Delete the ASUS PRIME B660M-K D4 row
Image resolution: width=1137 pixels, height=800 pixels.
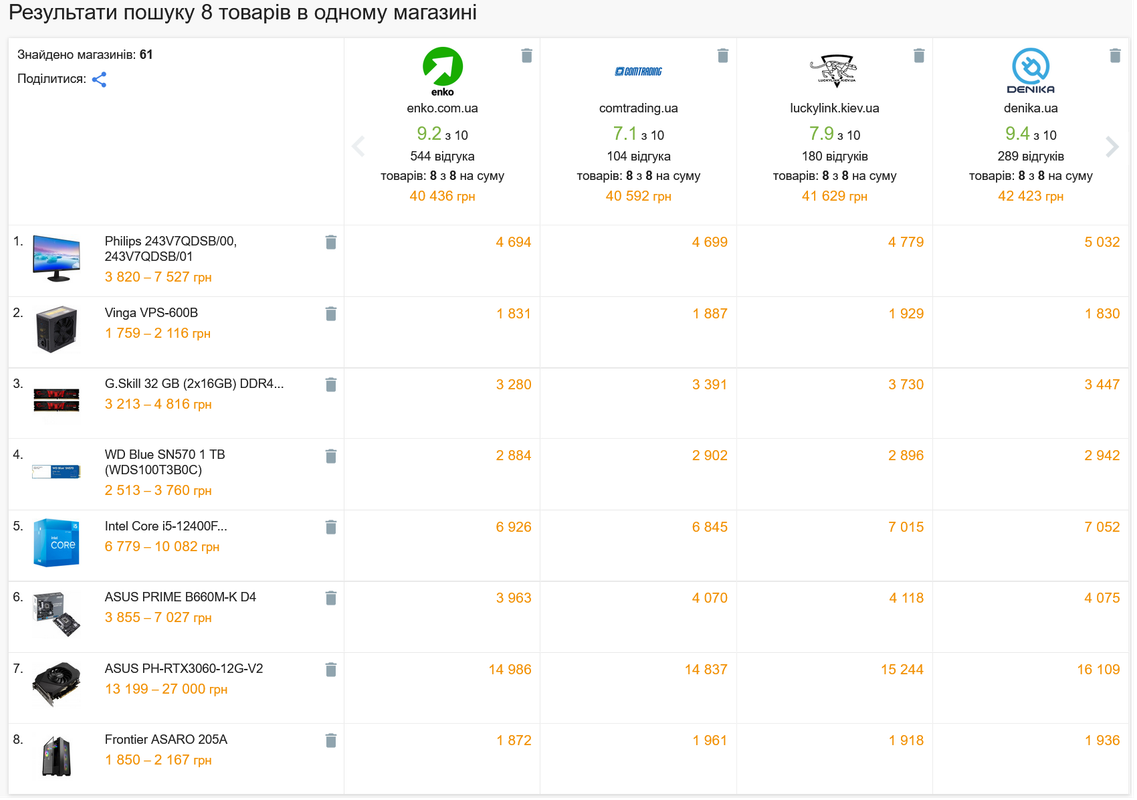tap(332, 600)
